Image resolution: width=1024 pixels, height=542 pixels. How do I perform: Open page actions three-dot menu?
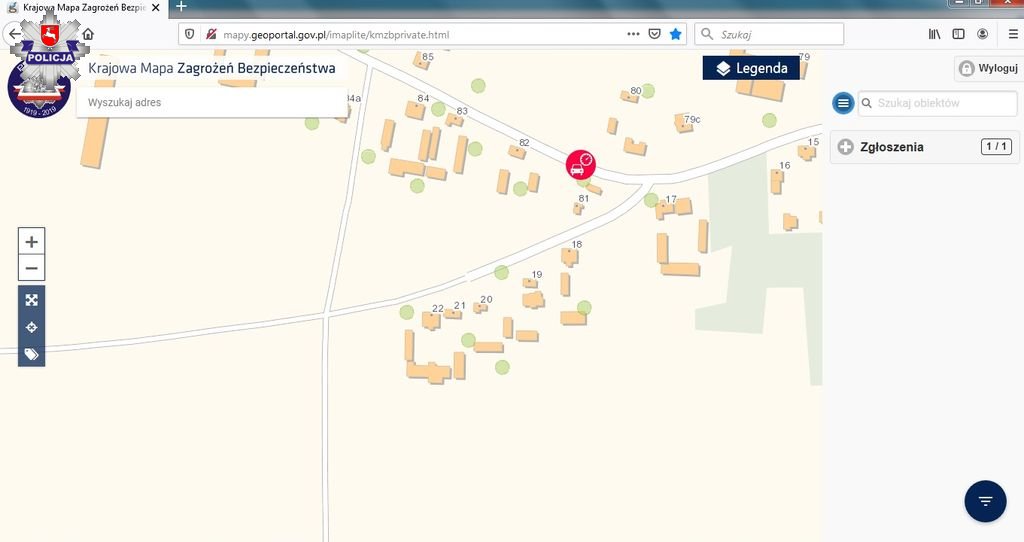pos(633,34)
